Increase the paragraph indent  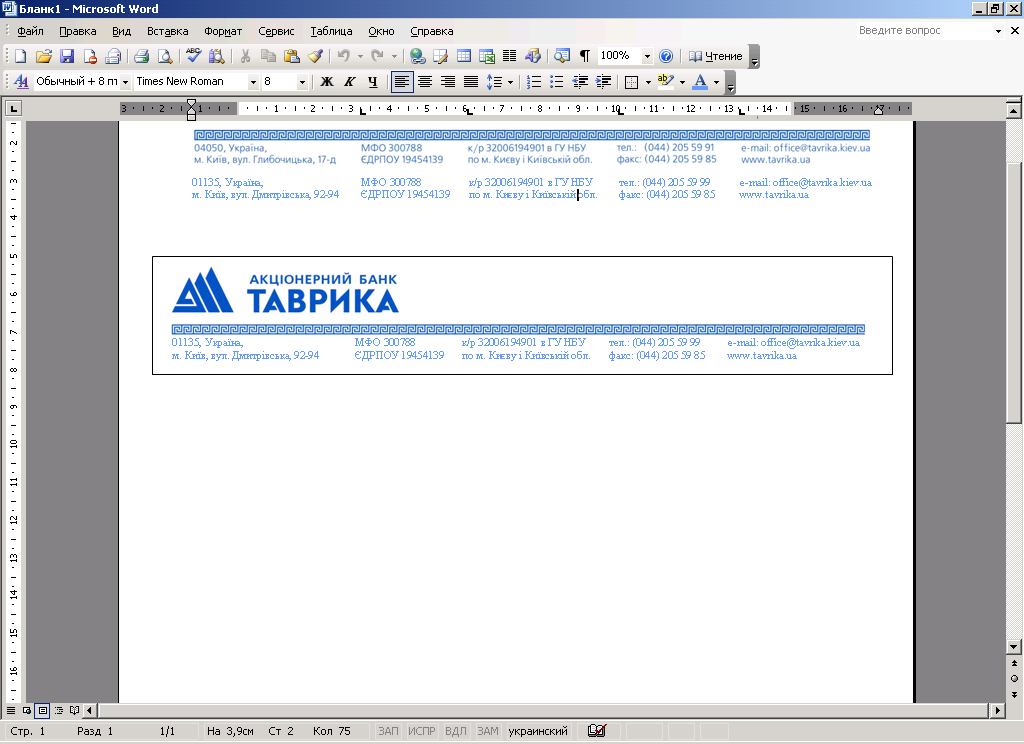pyautogui.click(x=603, y=82)
